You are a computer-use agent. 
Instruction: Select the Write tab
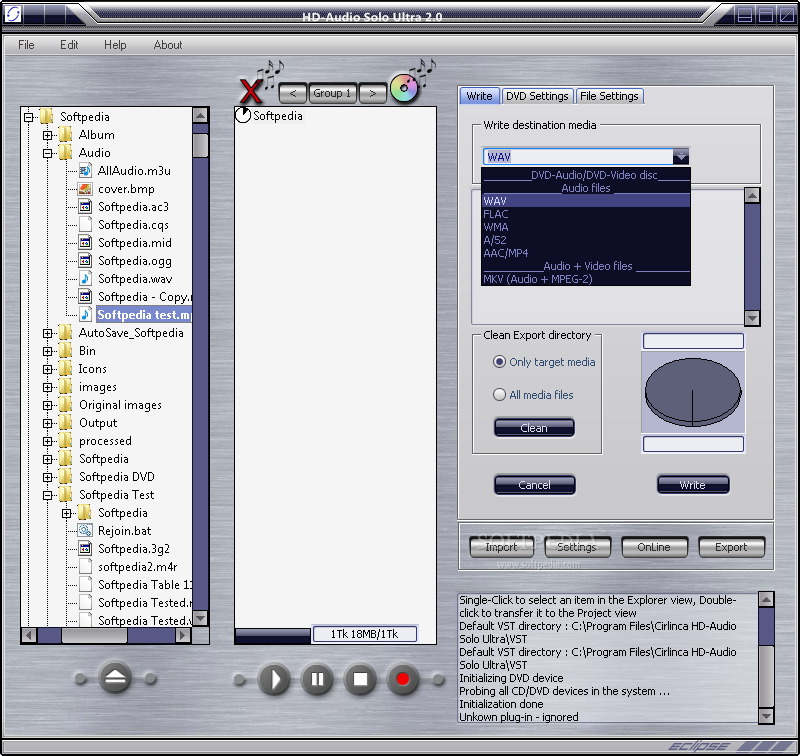pos(479,96)
